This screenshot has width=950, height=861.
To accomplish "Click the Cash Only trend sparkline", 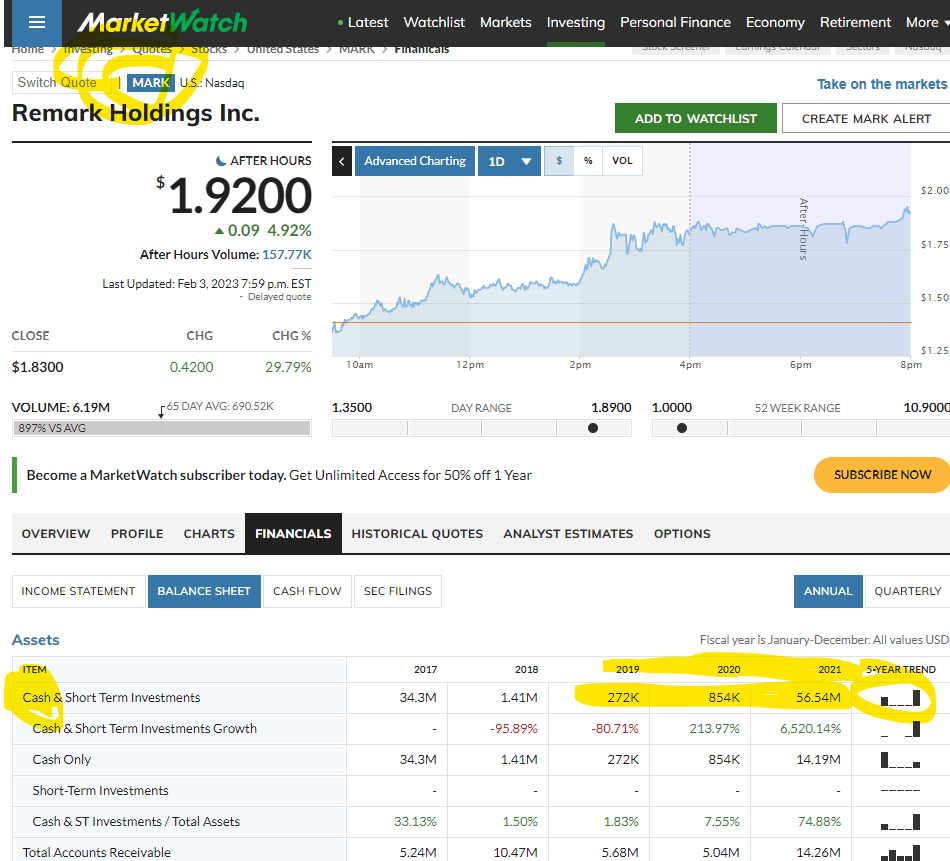I will 900,760.
